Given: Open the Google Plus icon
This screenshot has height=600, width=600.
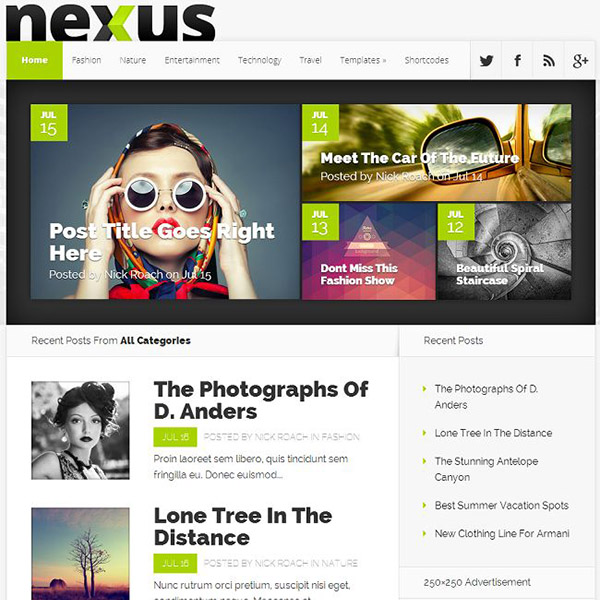Looking at the screenshot, I should [x=580, y=60].
